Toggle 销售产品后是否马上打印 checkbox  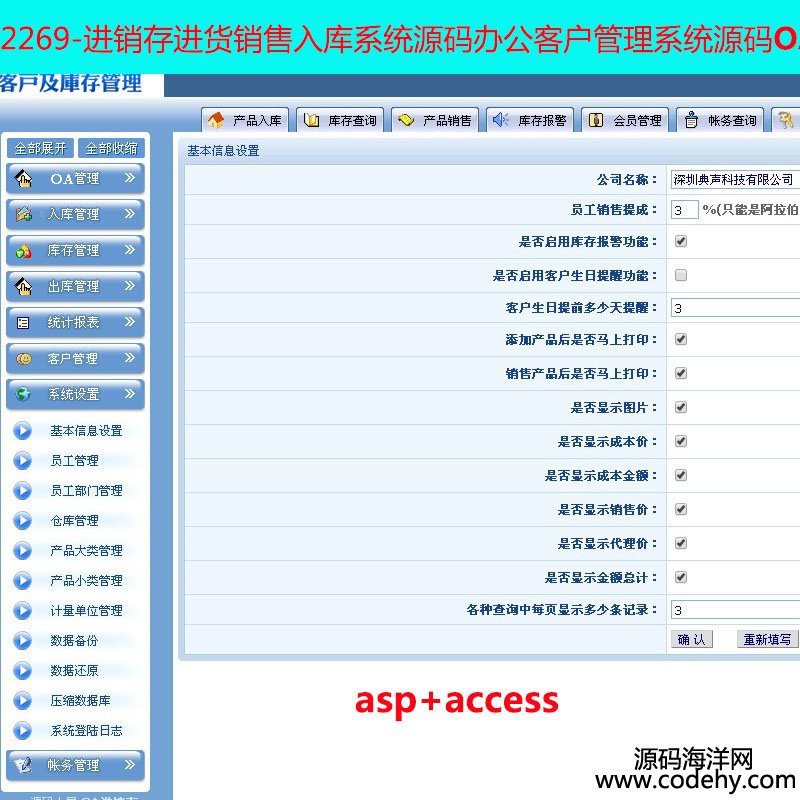(x=681, y=373)
